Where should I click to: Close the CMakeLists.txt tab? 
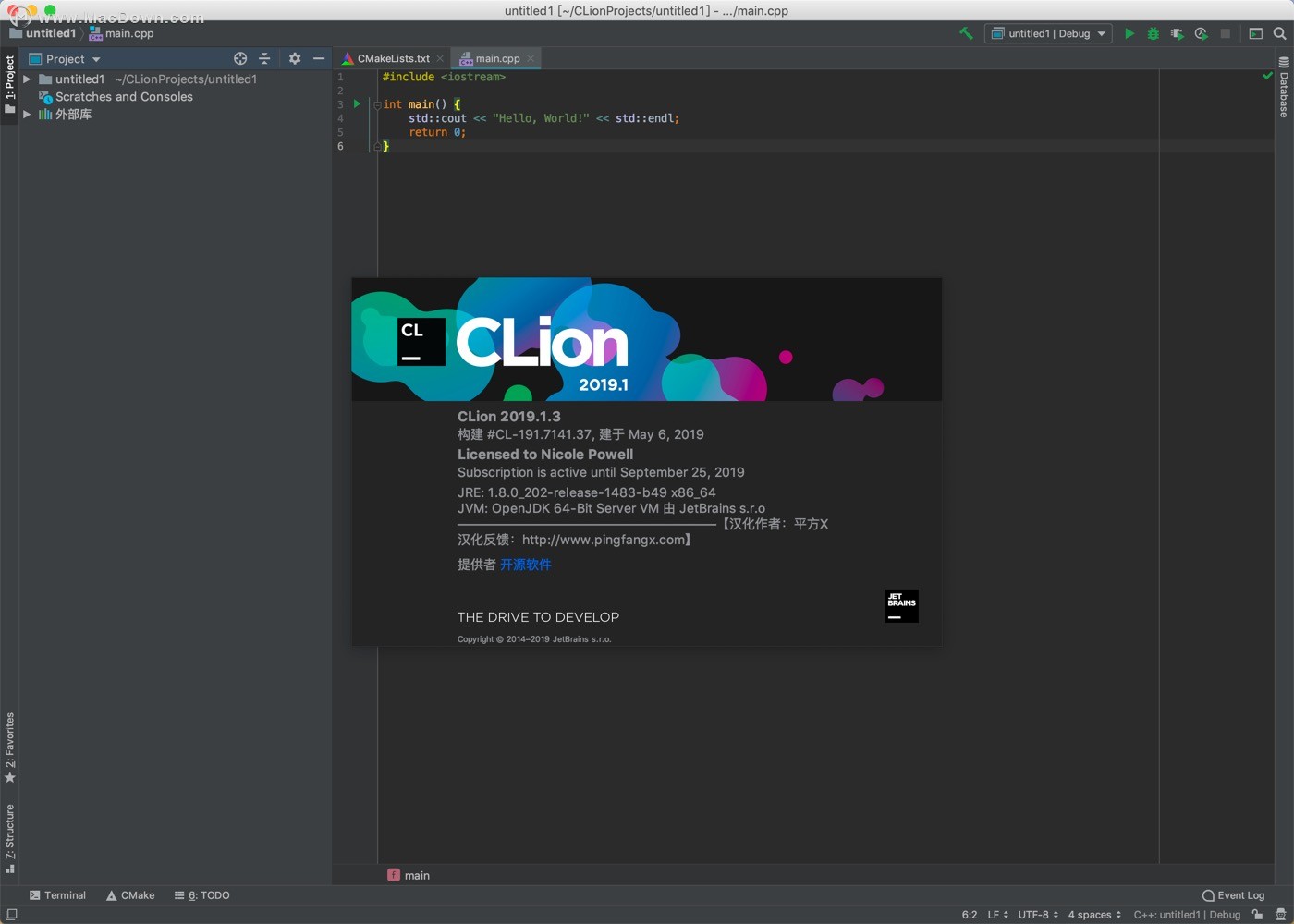[x=440, y=58]
